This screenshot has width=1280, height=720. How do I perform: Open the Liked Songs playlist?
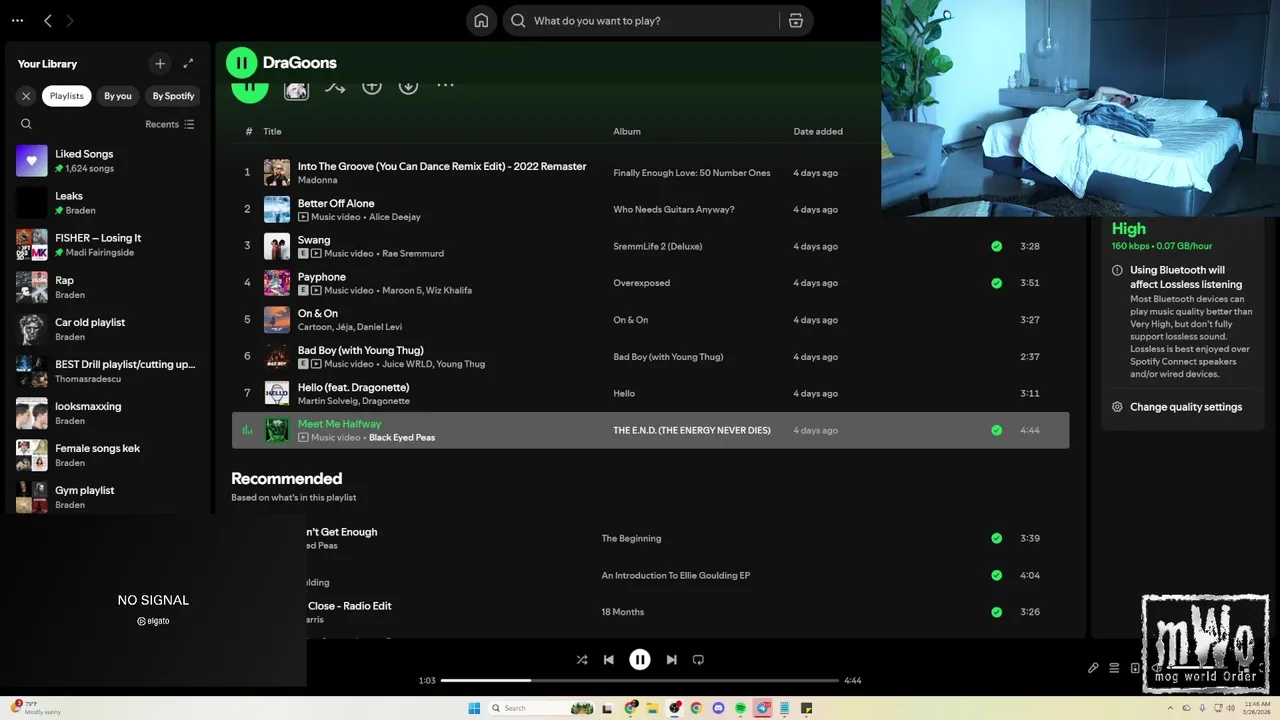106,161
